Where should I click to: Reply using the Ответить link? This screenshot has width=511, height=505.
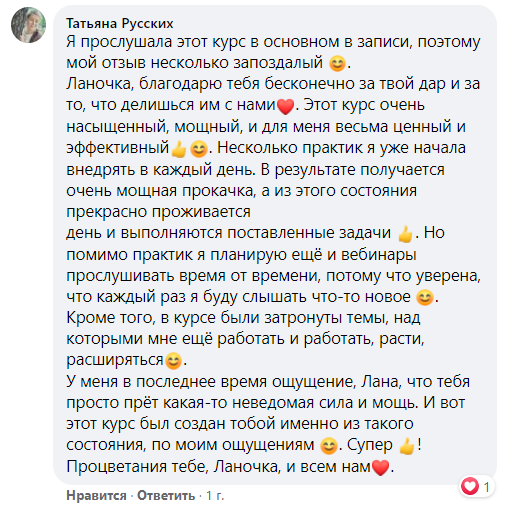point(166,495)
